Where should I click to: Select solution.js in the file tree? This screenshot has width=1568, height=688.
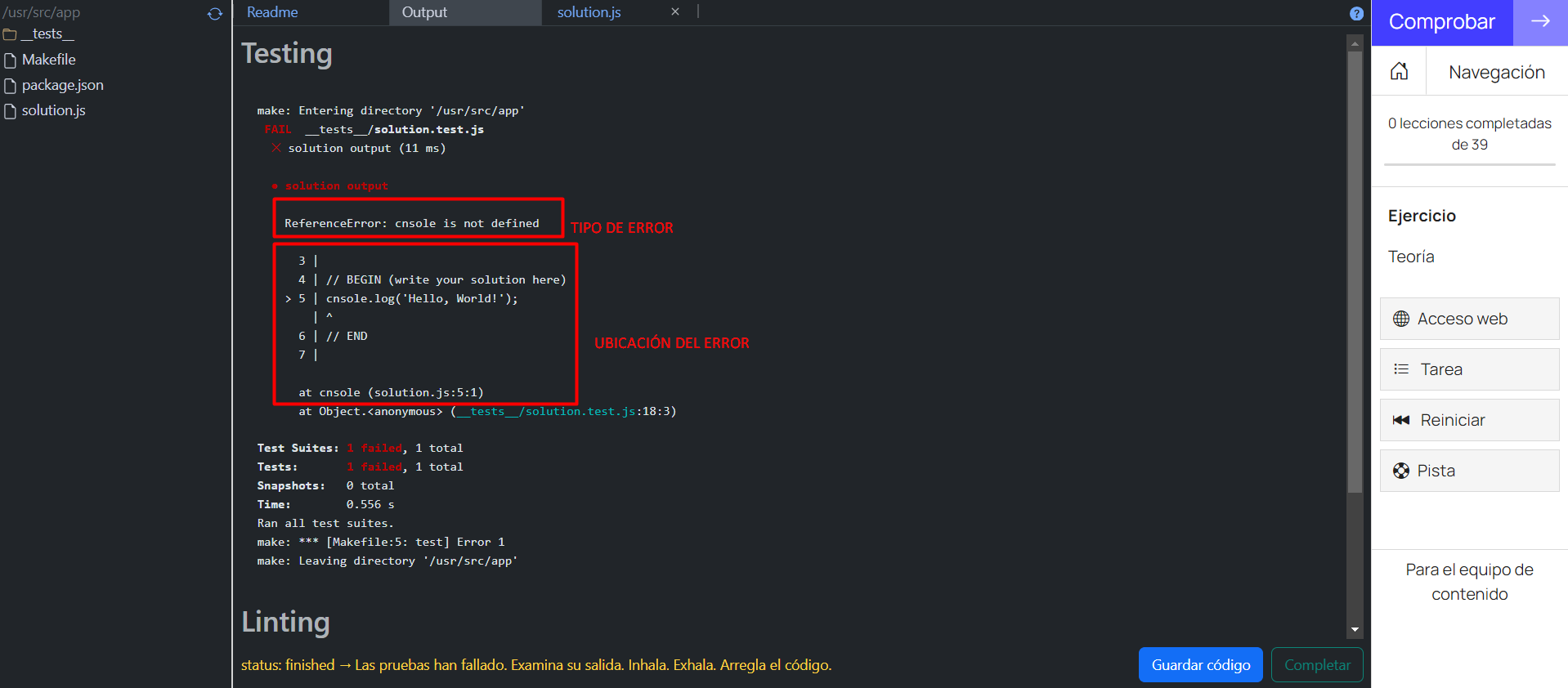pos(53,110)
